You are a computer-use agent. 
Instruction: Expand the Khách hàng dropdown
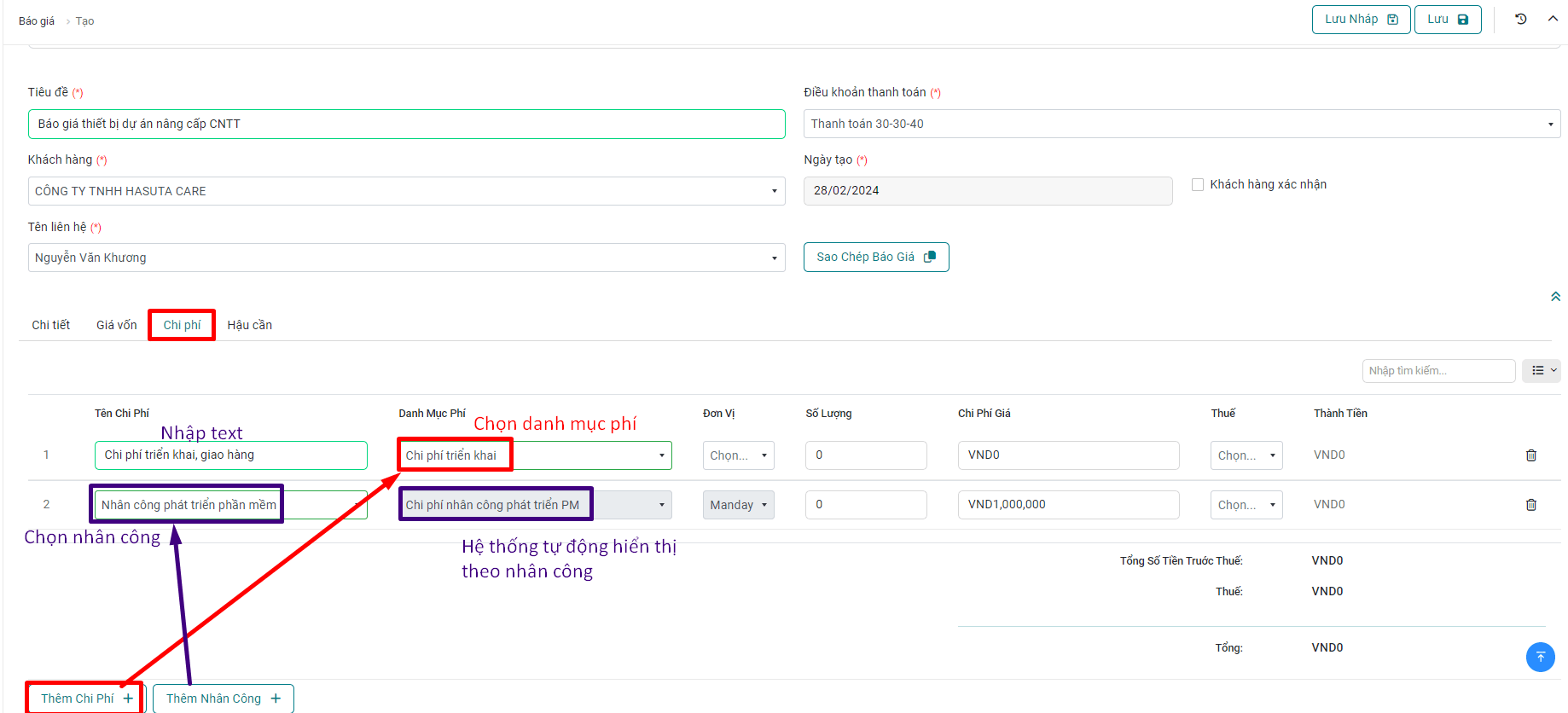tap(406, 191)
